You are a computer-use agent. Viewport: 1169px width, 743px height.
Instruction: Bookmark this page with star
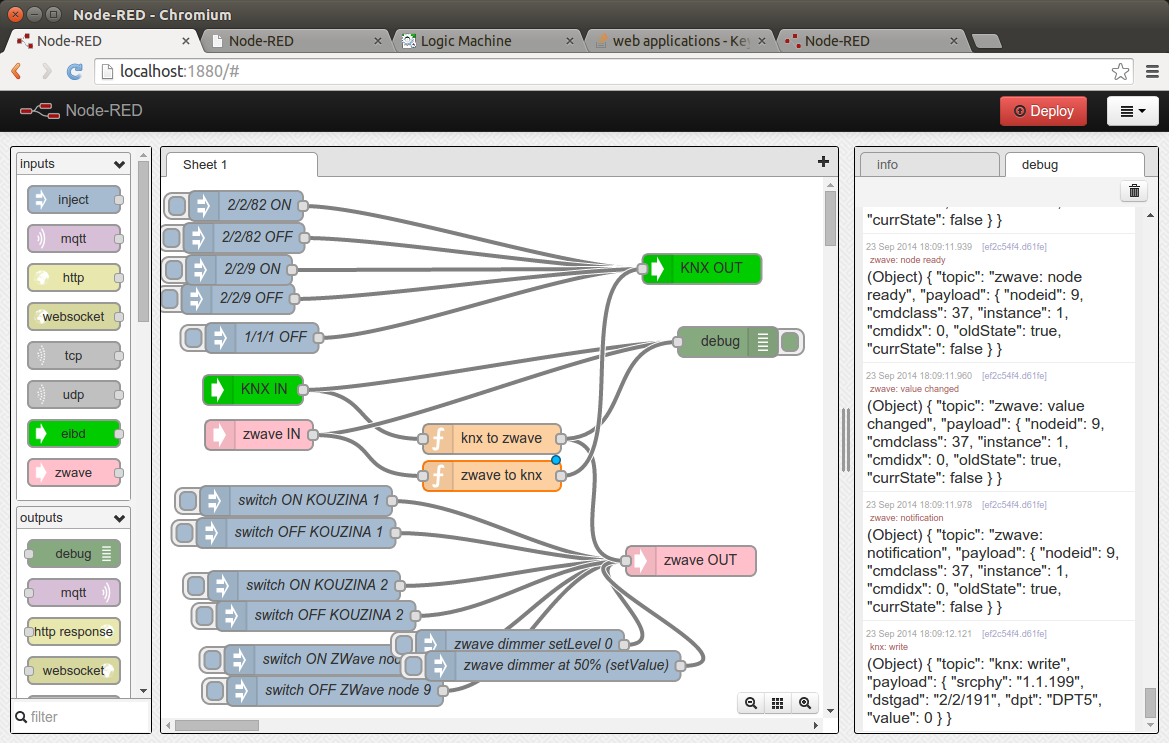tap(1120, 72)
